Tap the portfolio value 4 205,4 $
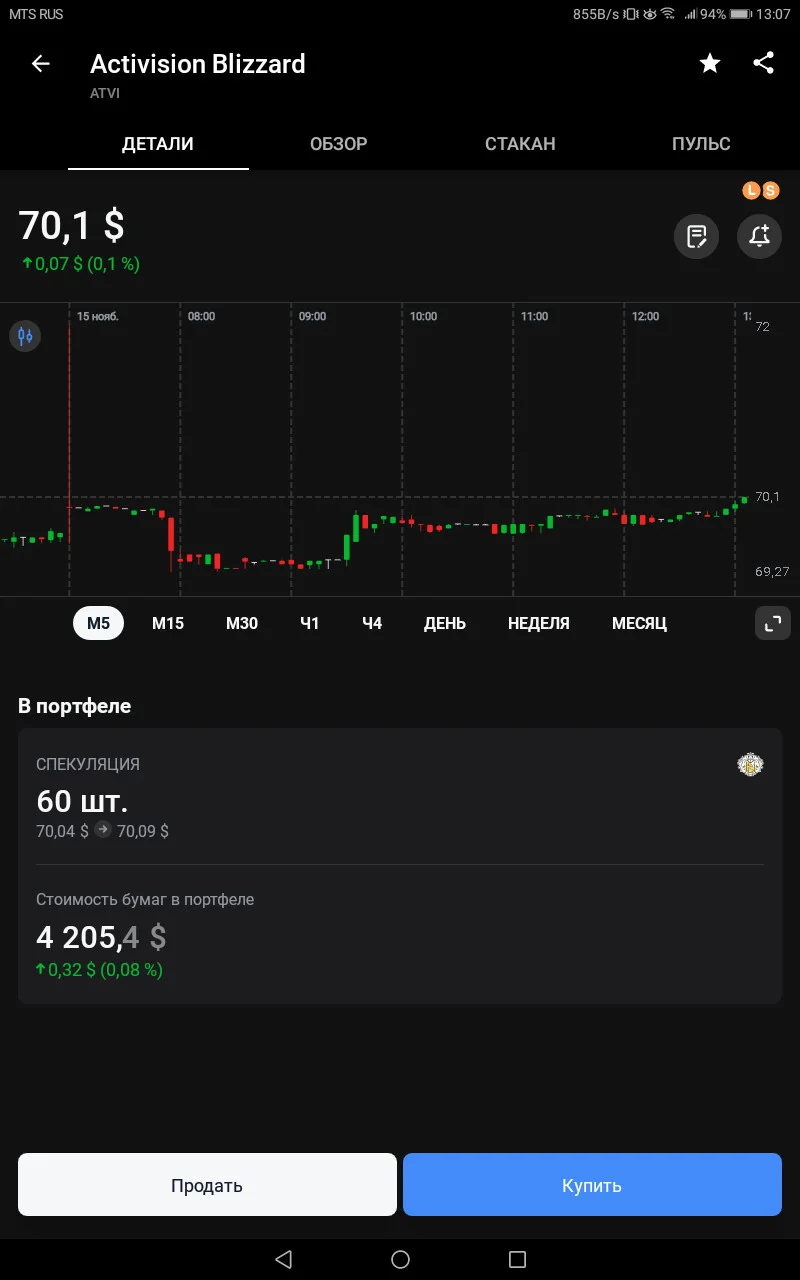 [101, 937]
